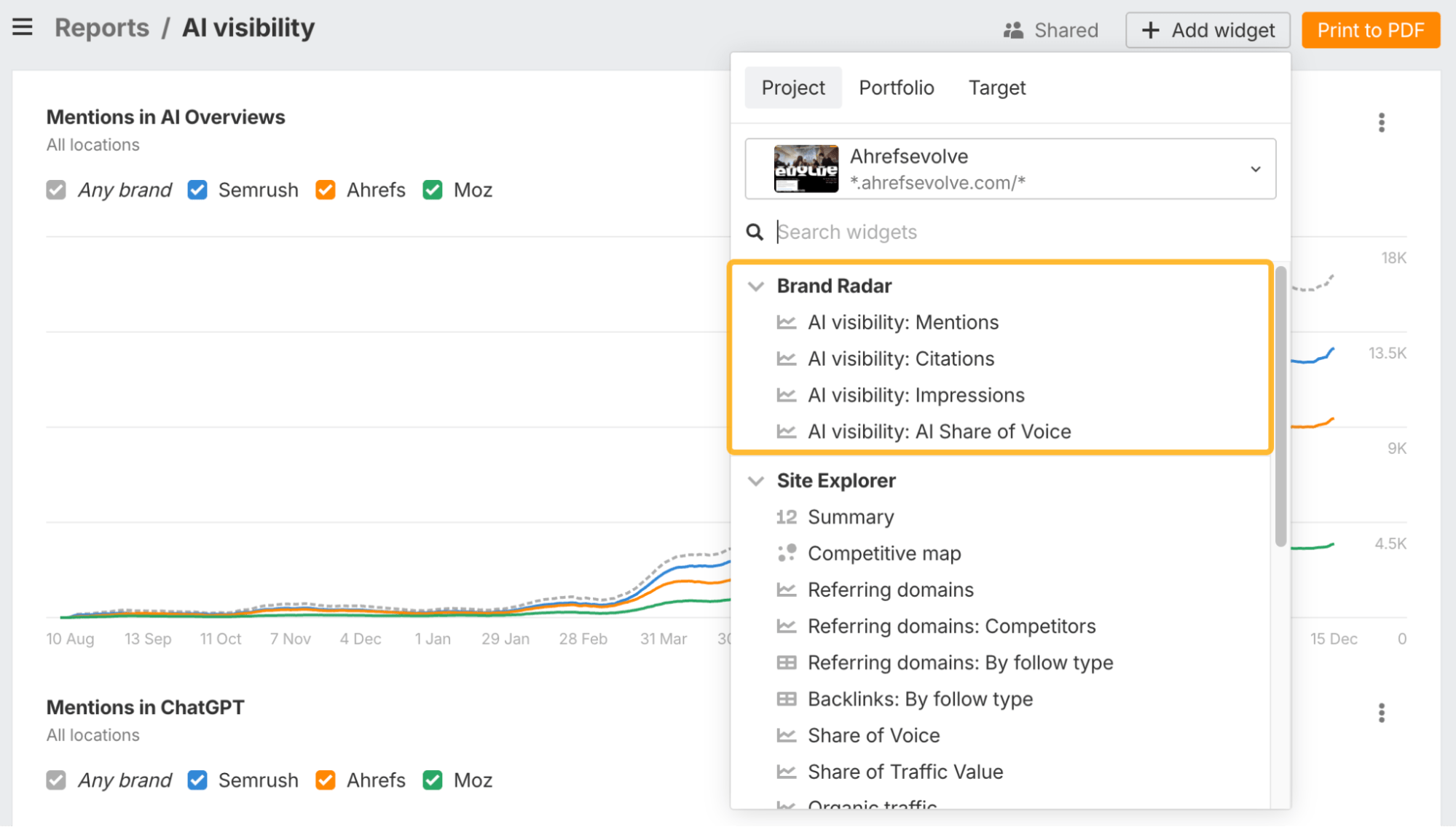
Task: Toggle Ahrefs checkbox in AI Overviews chart
Action: (326, 190)
